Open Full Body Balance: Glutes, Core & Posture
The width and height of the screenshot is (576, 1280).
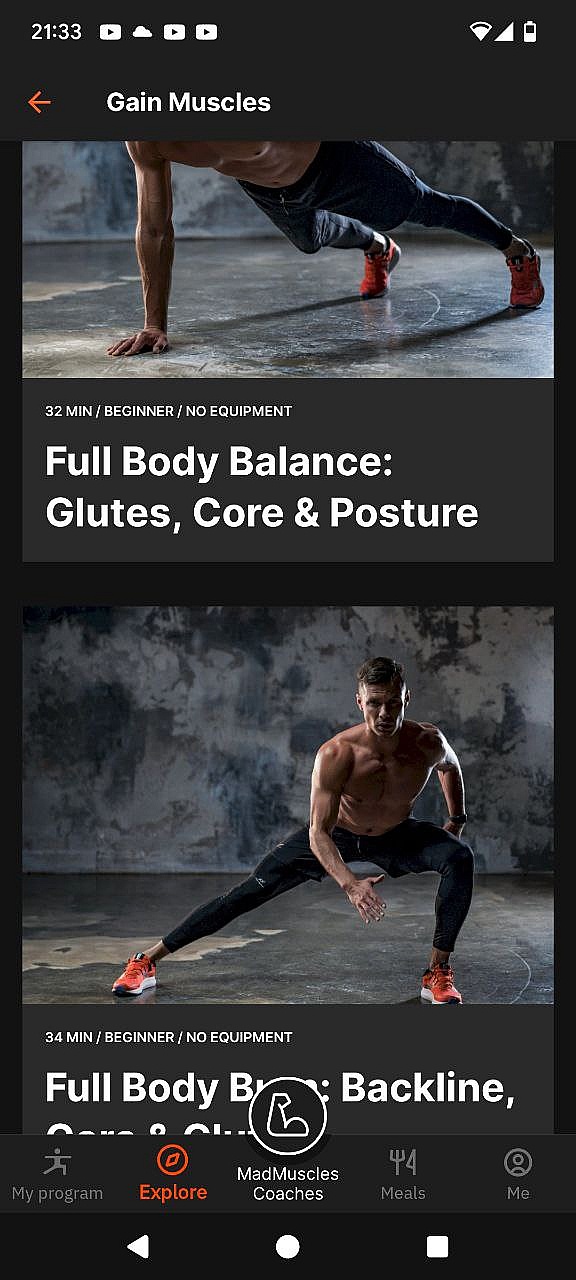pos(262,487)
